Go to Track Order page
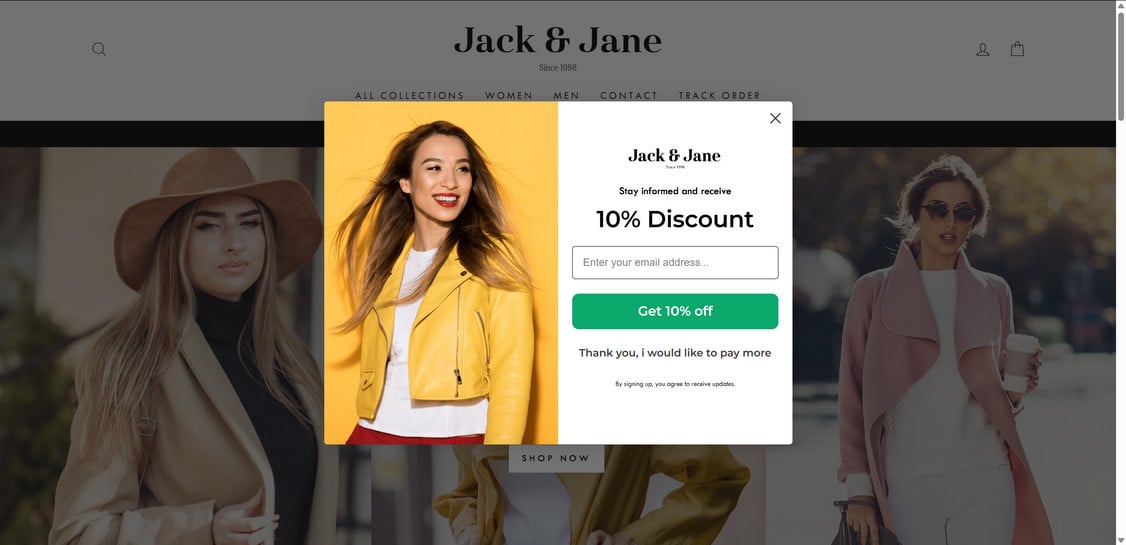This screenshot has height=545, width=1126. click(x=720, y=96)
